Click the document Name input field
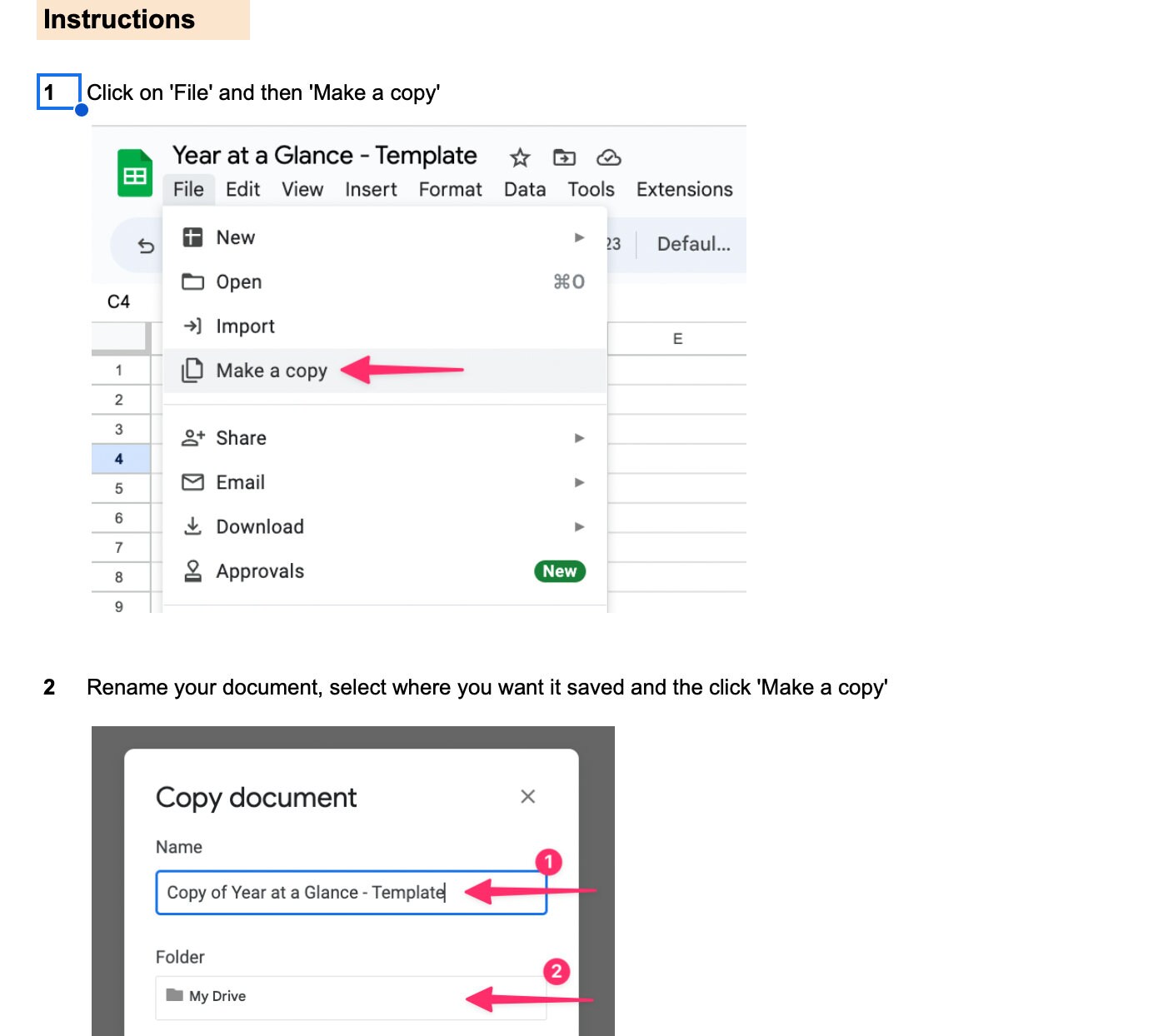The image size is (1173, 1036). click(350, 892)
